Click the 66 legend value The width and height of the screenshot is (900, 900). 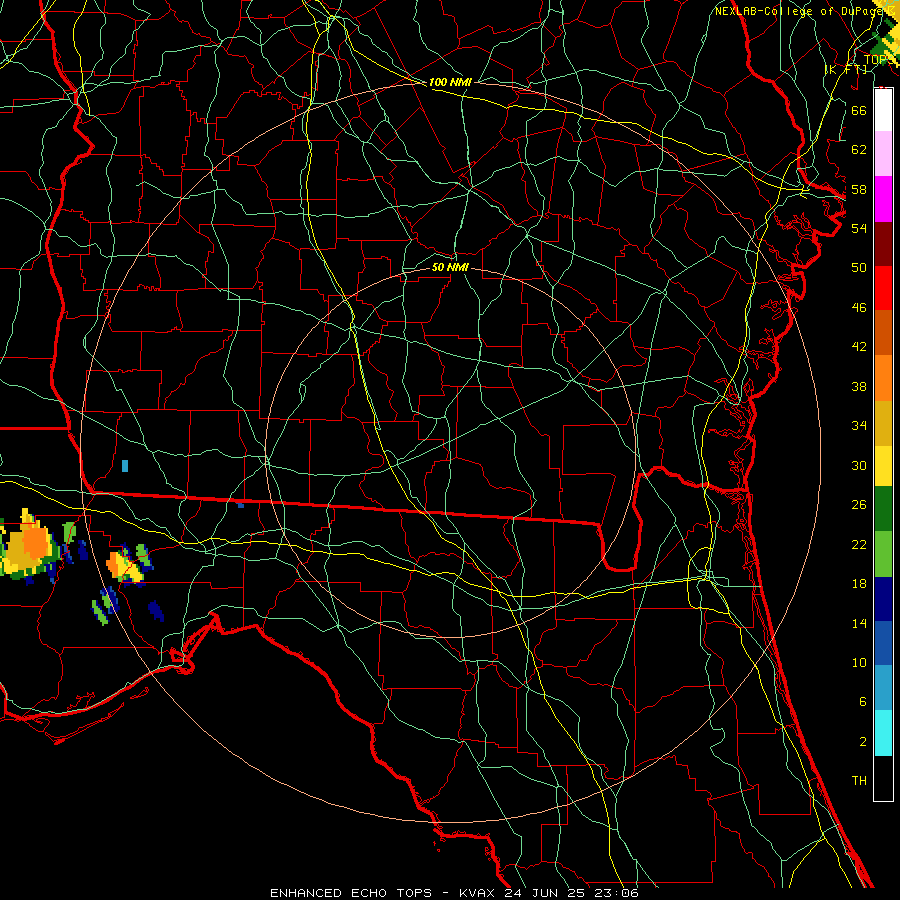(x=859, y=110)
